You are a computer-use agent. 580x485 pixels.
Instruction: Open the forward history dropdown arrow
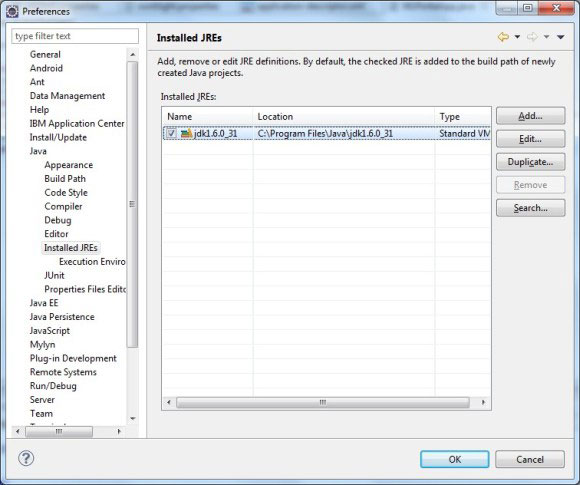click(546, 37)
